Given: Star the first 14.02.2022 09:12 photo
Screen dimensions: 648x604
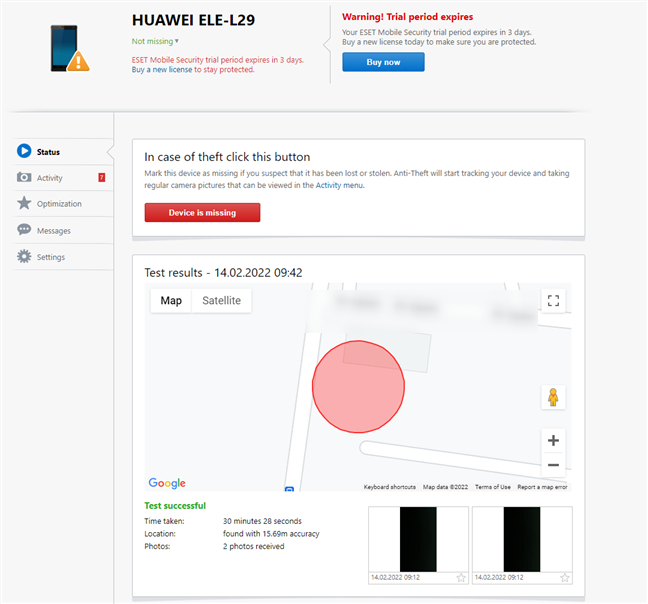Looking at the screenshot, I should coord(461,578).
